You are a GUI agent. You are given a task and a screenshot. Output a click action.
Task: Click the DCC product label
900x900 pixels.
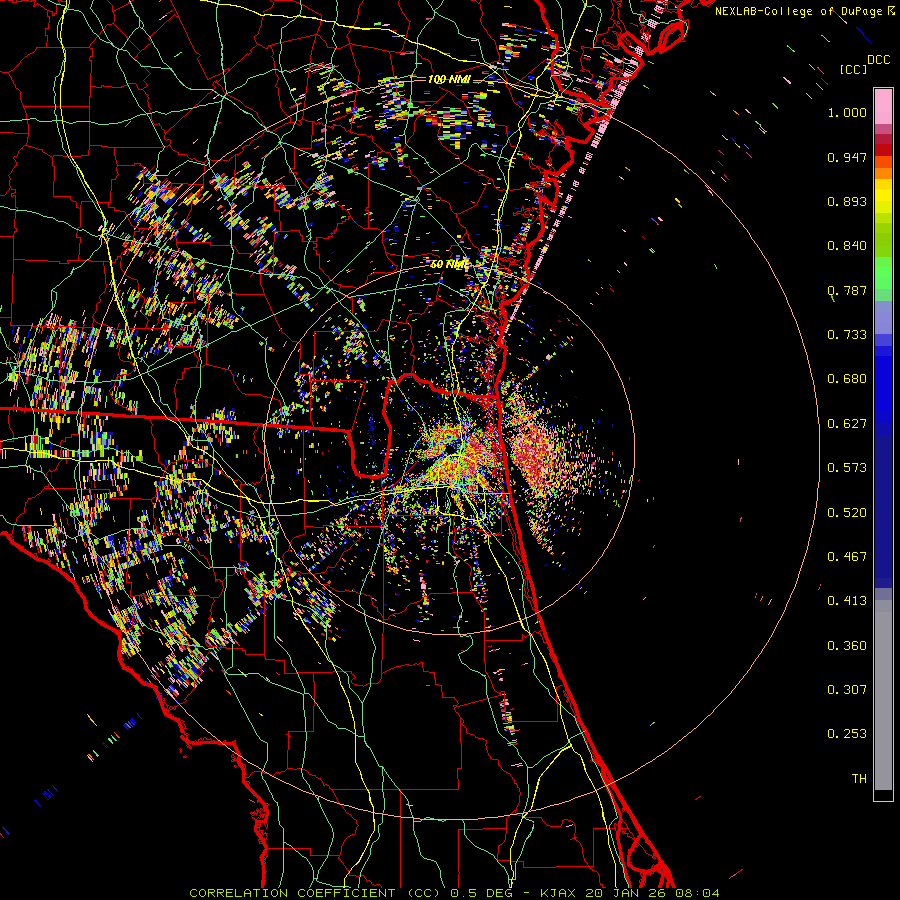click(878, 60)
